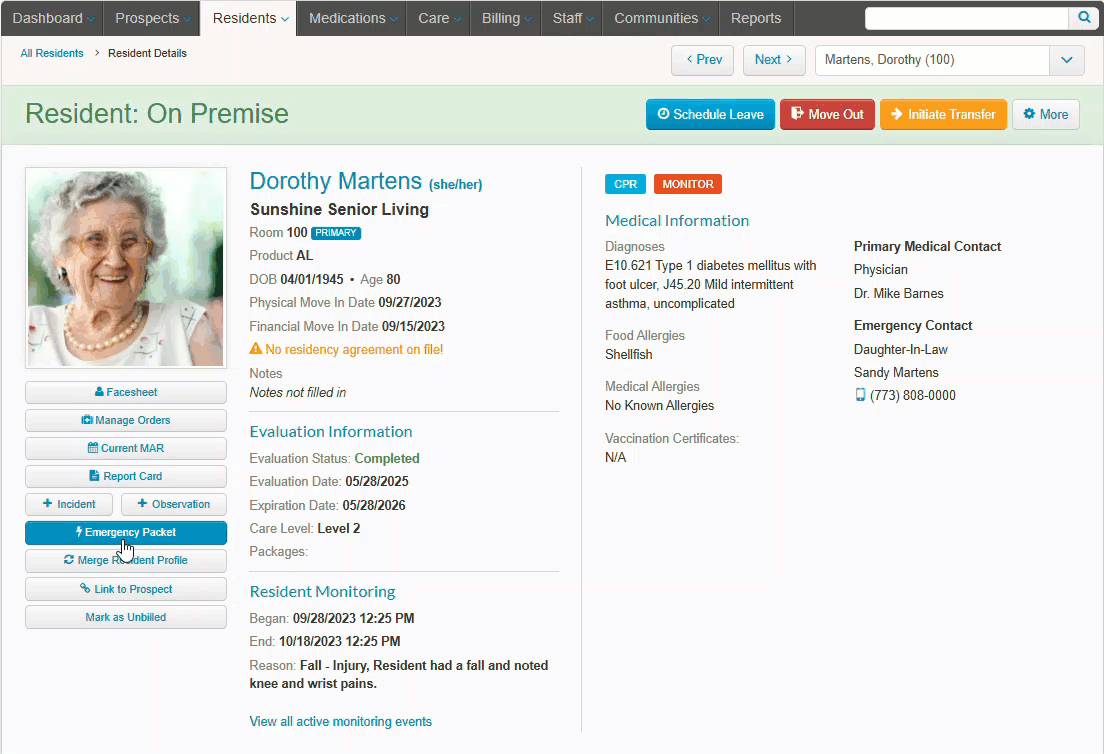
Task: Click the Evaluation Information section heading
Action: click(331, 432)
